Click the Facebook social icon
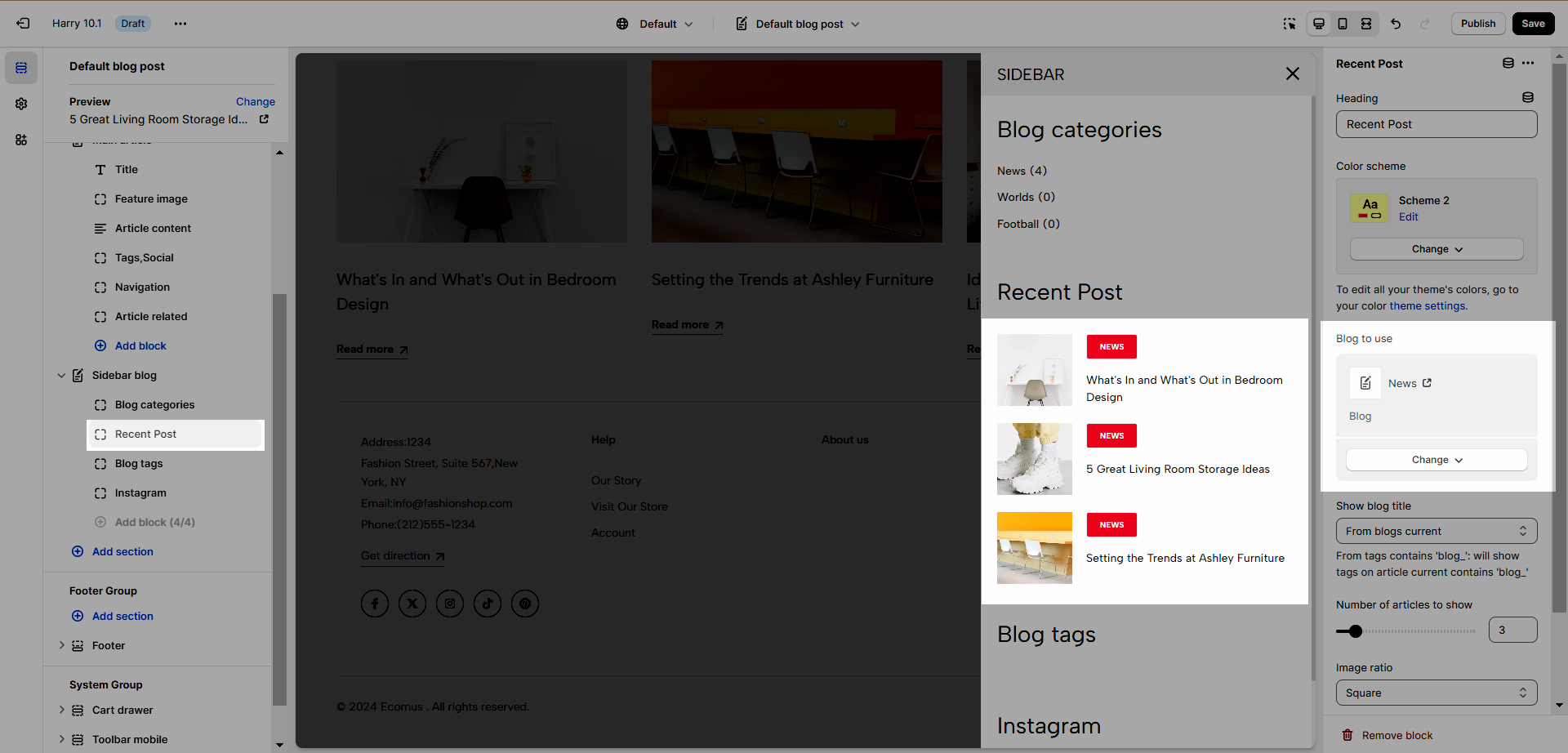Screen dimensions: 1568x753 coord(375,604)
